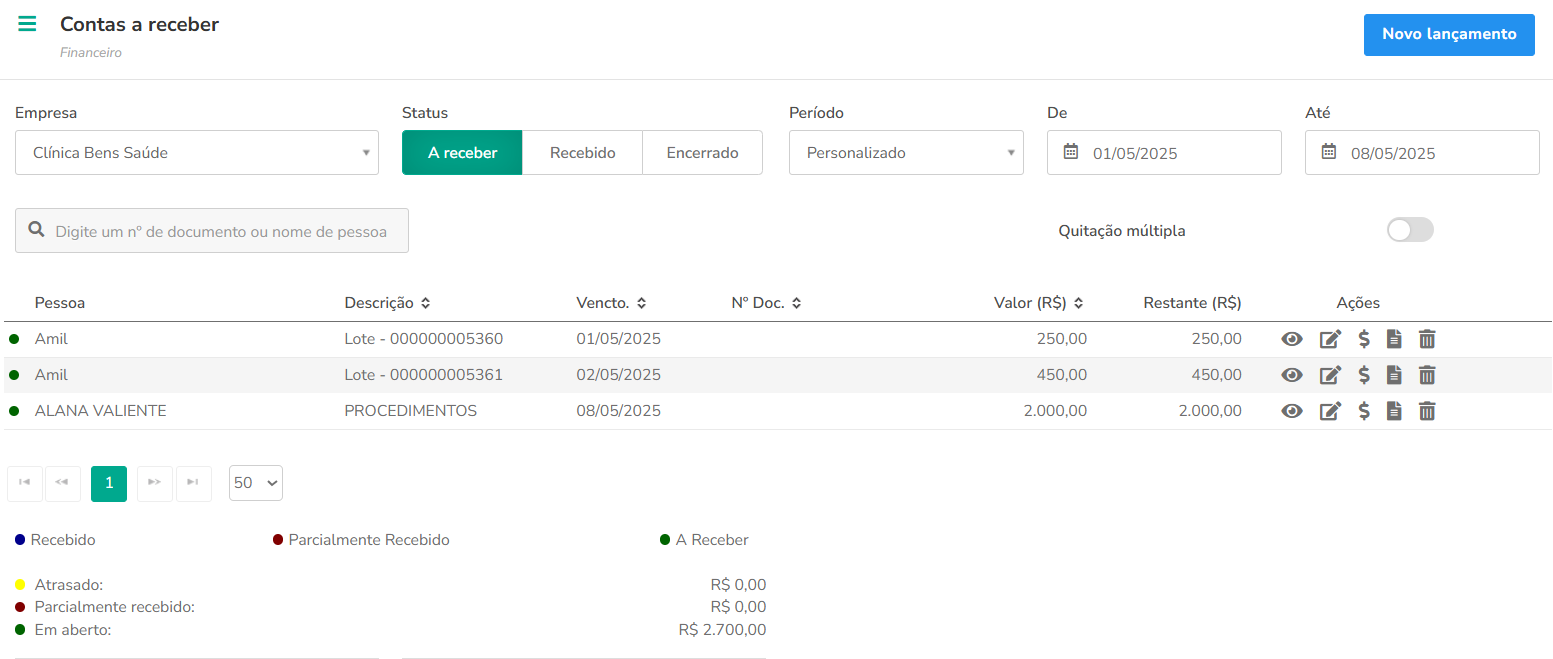Open the Empresa dropdown Clínica Bens Saúde

pyautogui.click(x=197, y=153)
